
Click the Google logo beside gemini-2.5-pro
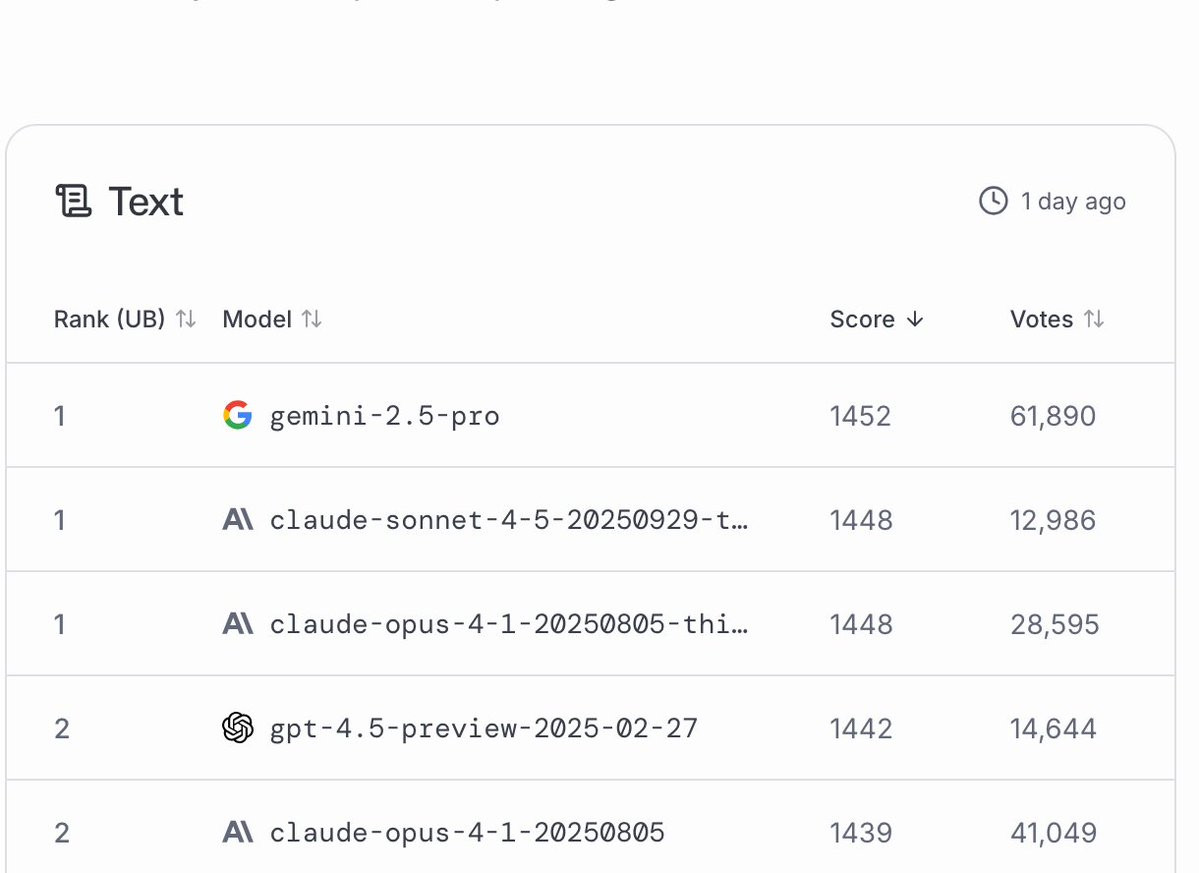coord(237,415)
